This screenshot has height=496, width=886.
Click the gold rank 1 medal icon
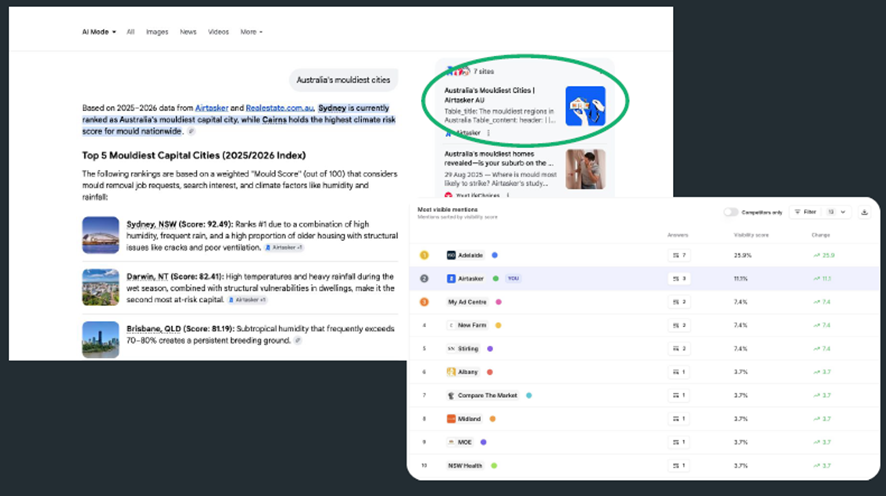[424, 255]
